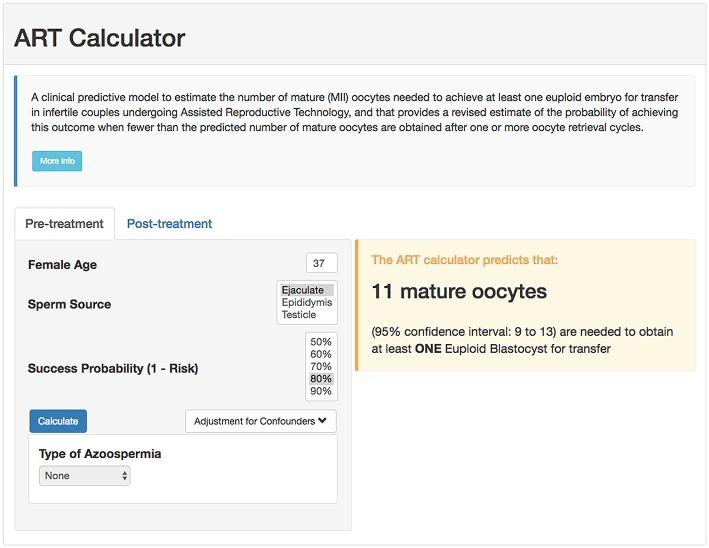Expand Adjustment for Confounders dropdown

point(260,421)
